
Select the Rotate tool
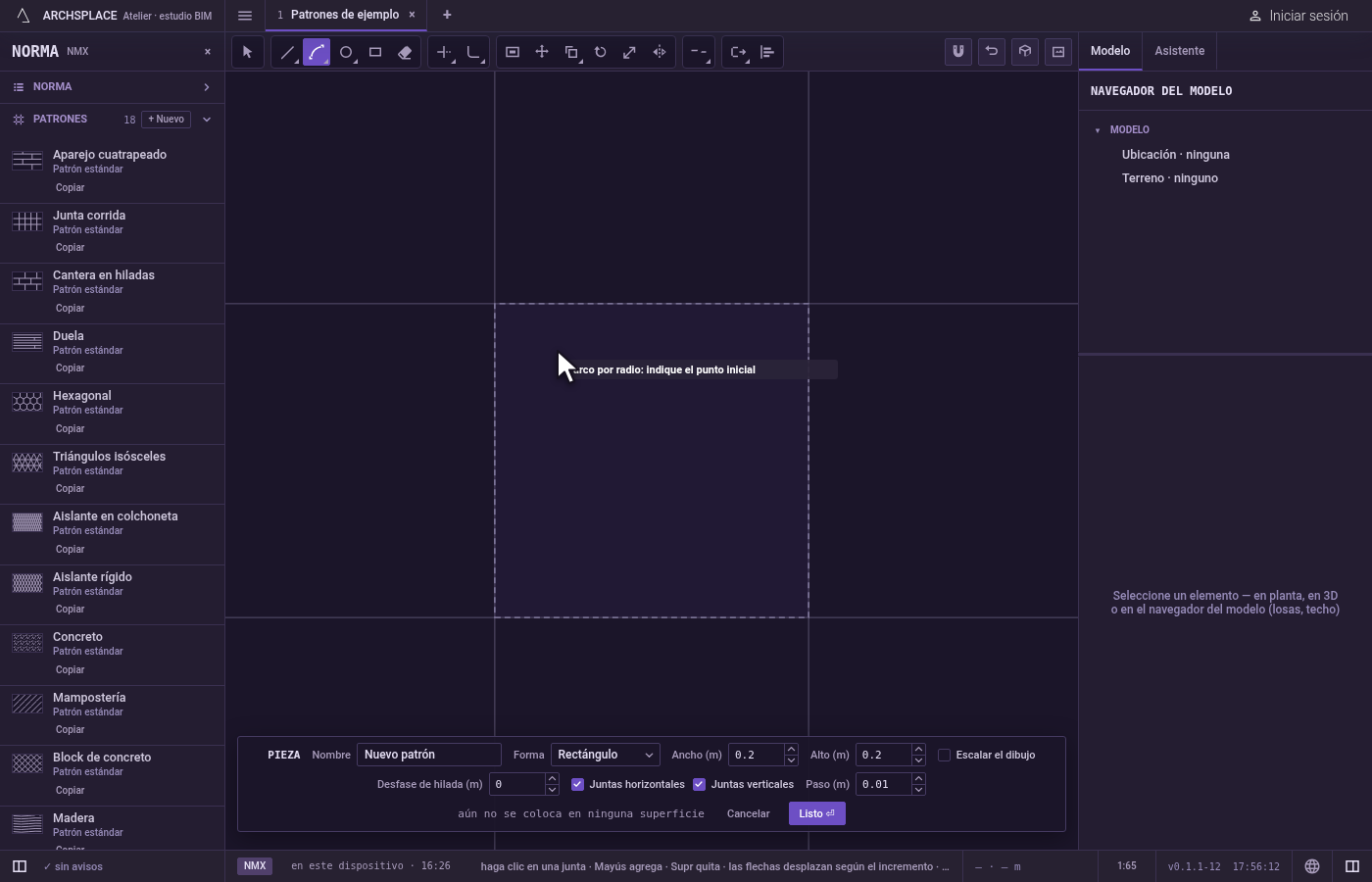pyautogui.click(x=601, y=52)
